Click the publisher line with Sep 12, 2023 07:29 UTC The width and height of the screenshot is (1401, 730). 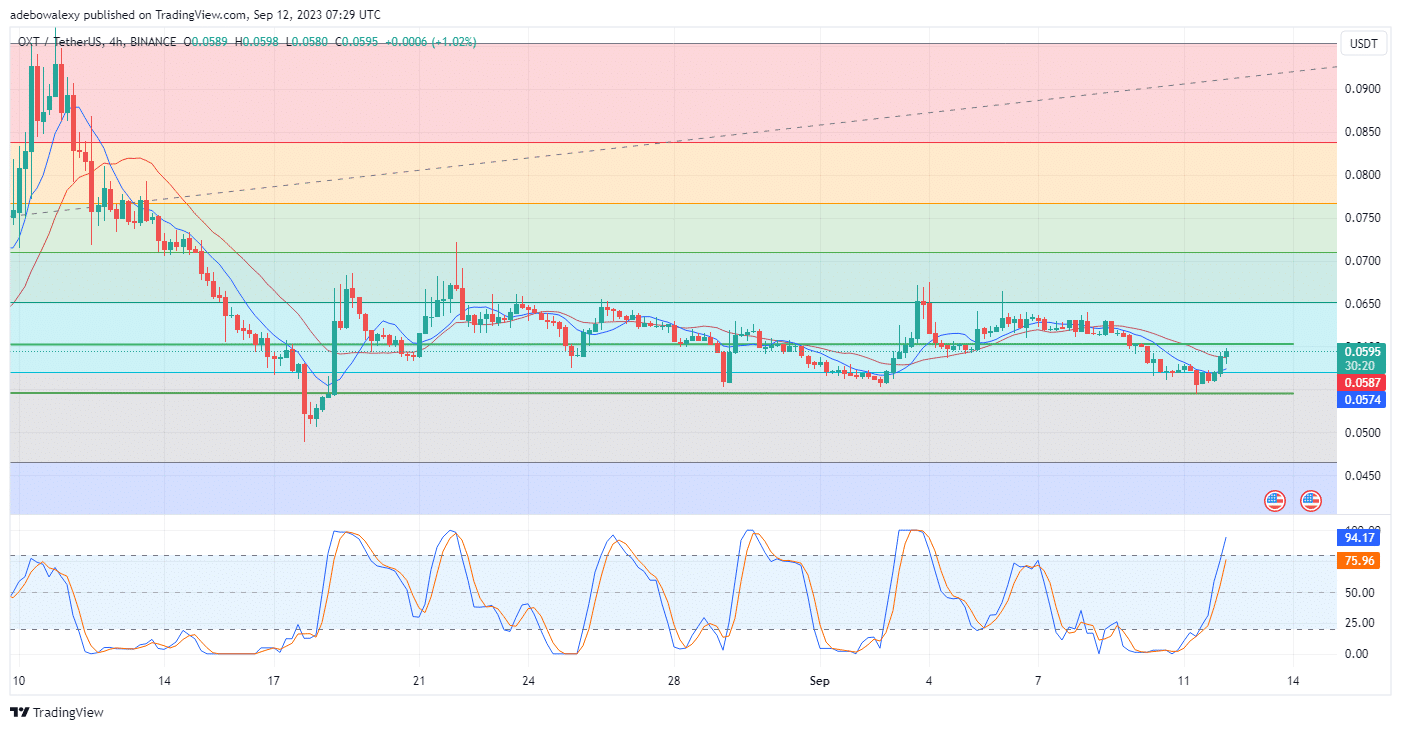(196, 14)
